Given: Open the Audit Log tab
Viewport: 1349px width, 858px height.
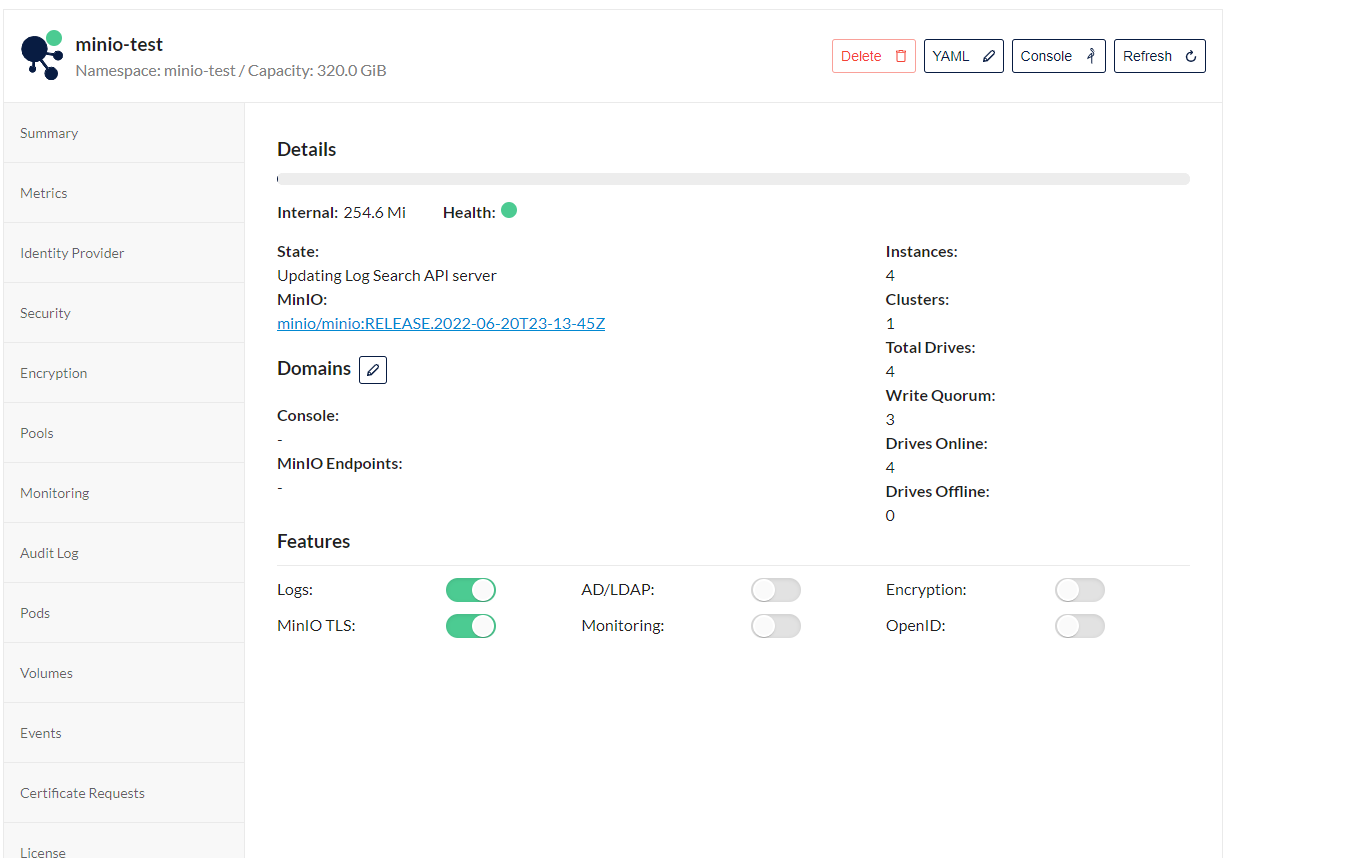Looking at the screenshot, I should click(124, 553).
